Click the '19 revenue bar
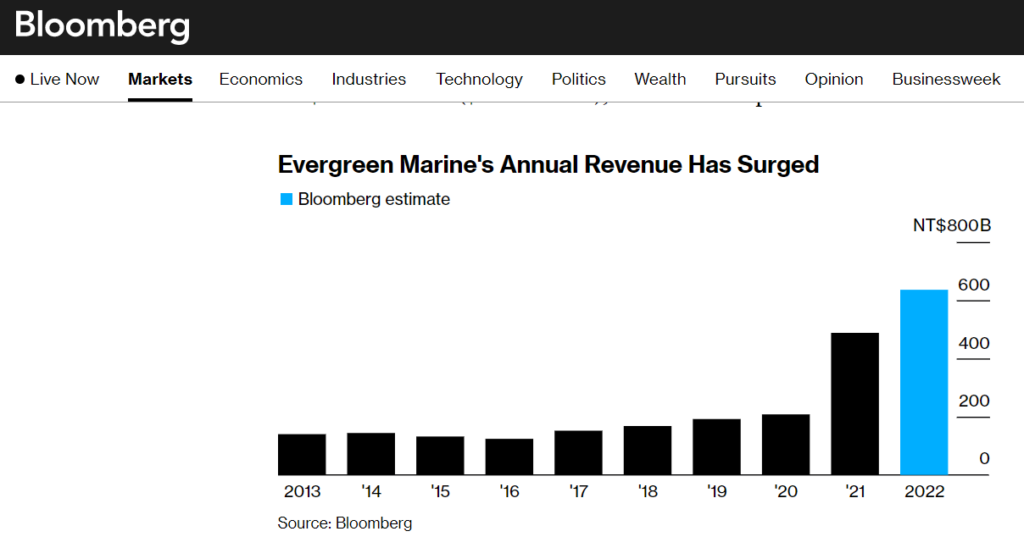1024x559 pixels. tap(716, 447)
